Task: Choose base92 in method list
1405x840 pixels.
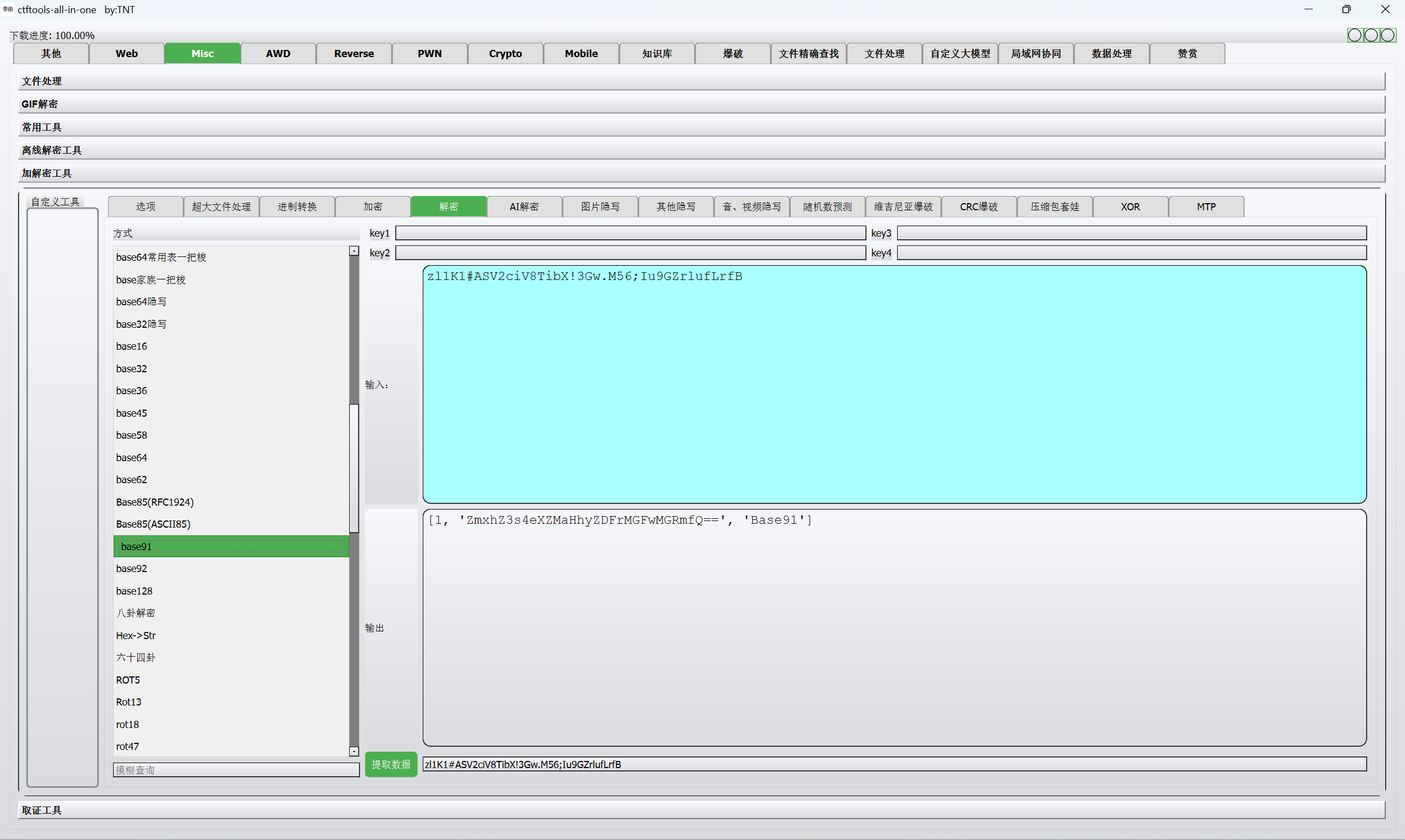Action: tap(231, 568)
